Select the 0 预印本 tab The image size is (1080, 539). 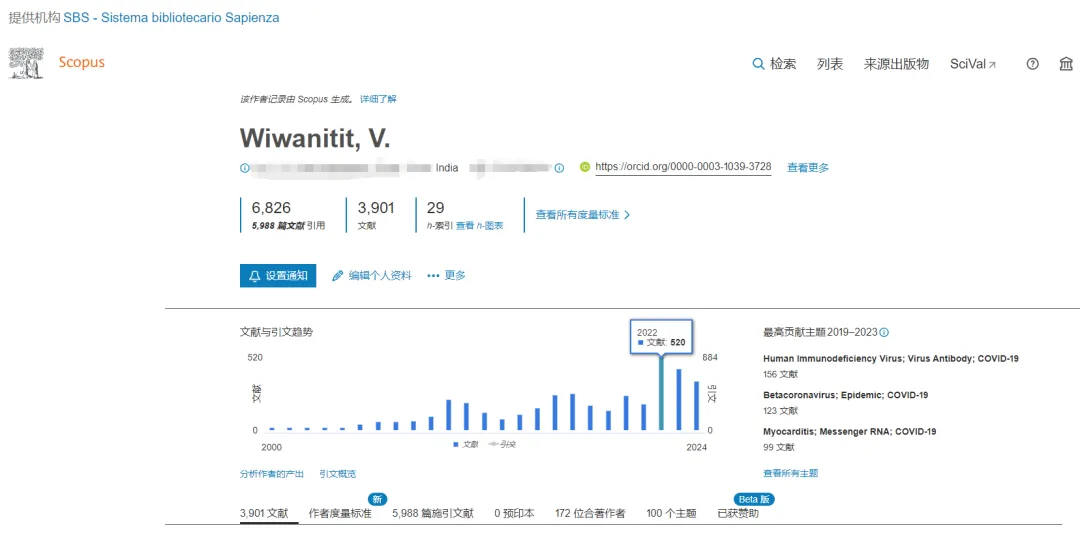(x=515, y=514)
